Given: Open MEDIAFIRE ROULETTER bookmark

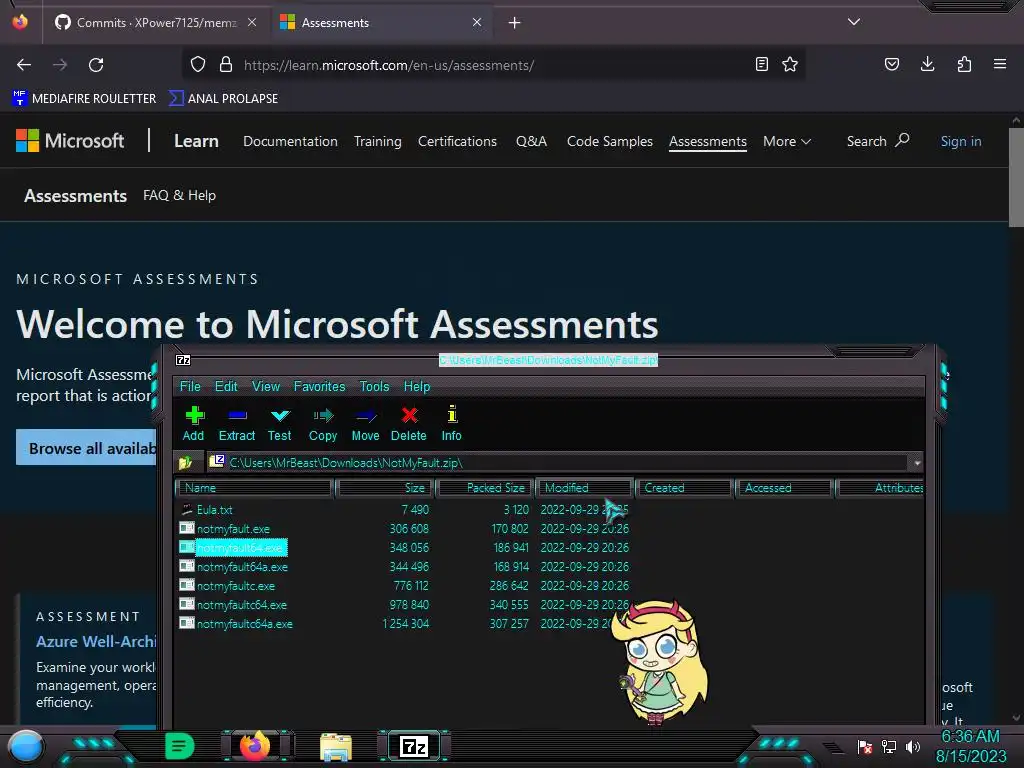Looking at the screenshot, I should [x=84, y=98].
